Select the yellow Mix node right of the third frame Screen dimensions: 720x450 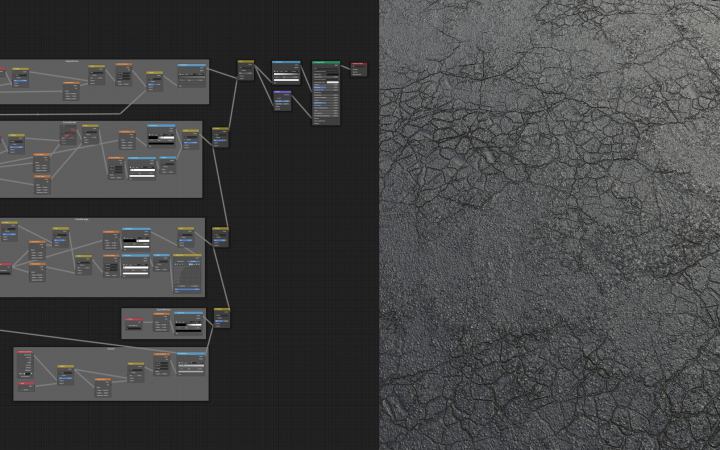click(x=220, y=230)
